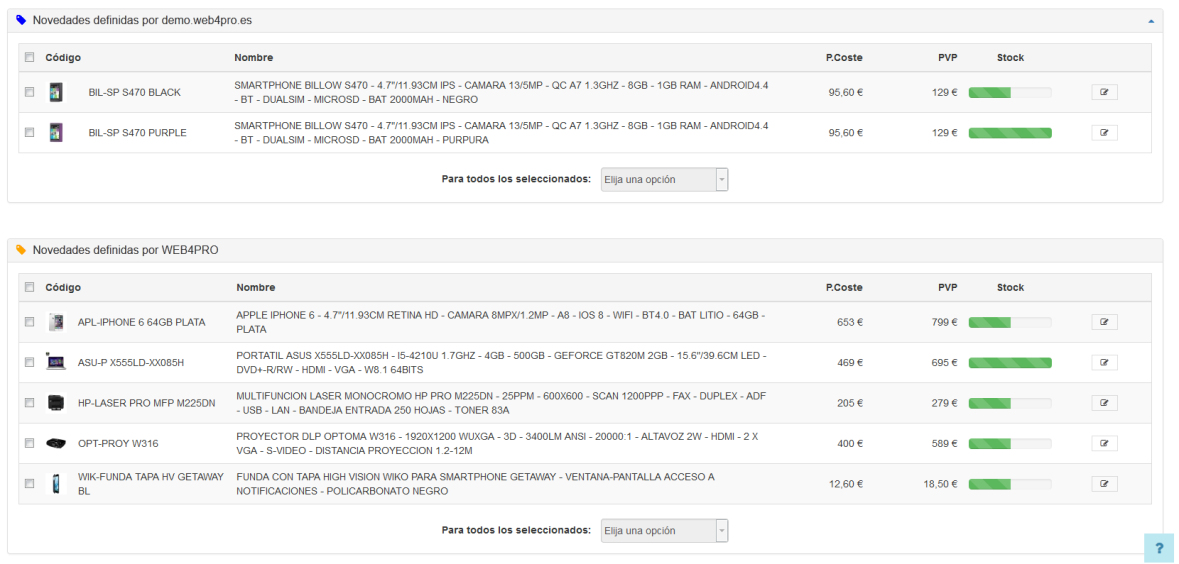Click PVP header in WEB4PRO table

coord(947,287)
